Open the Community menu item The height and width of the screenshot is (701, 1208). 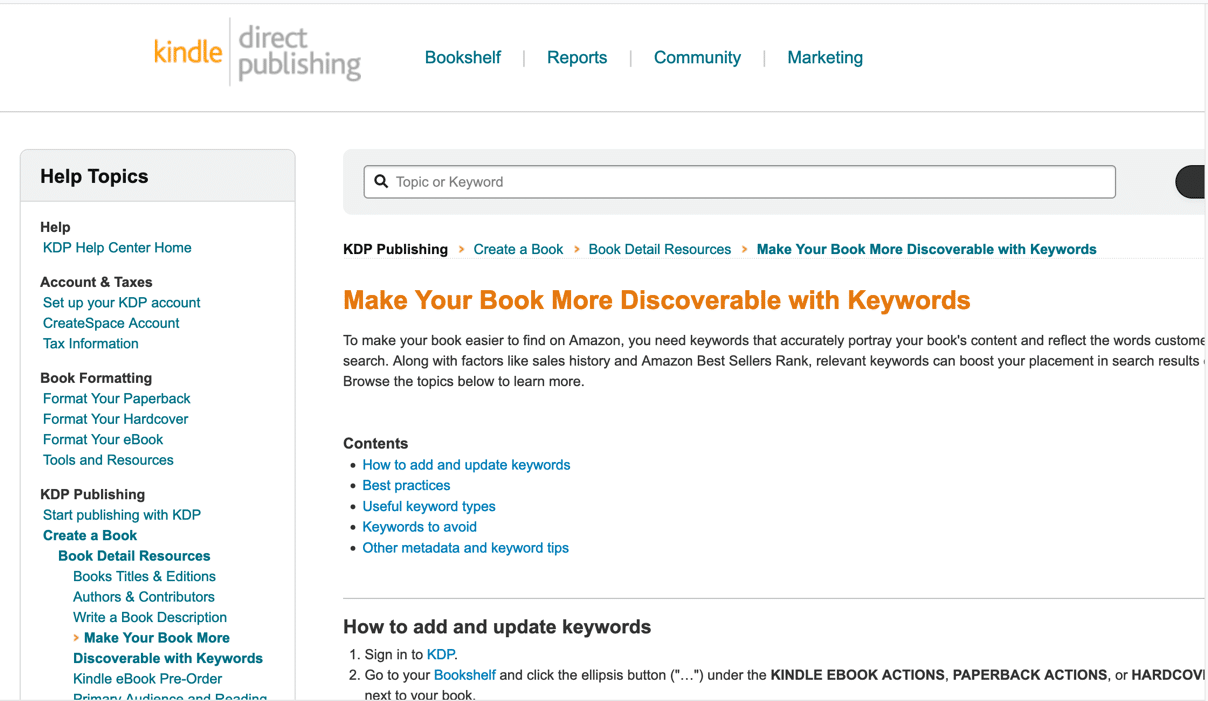point(697,58)
